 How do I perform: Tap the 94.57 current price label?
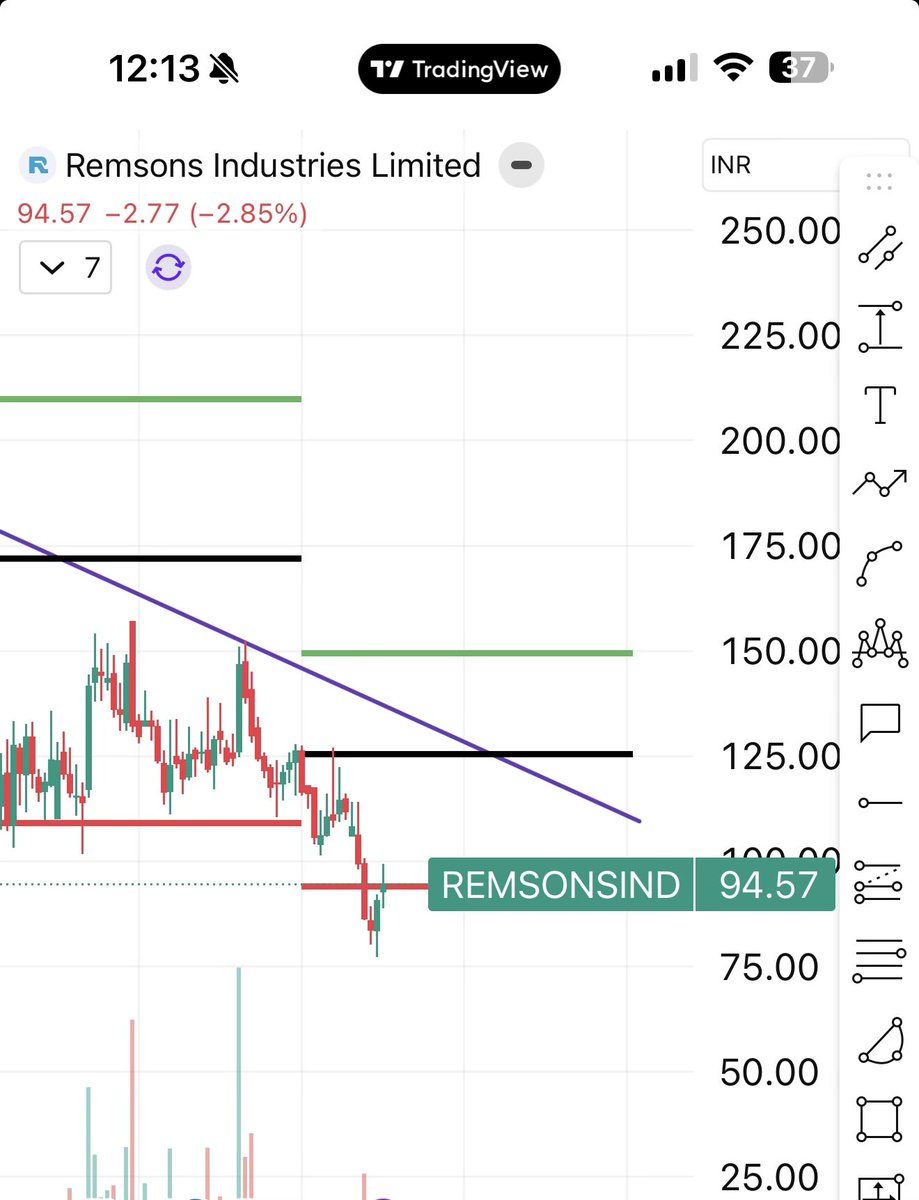[765, 885]
